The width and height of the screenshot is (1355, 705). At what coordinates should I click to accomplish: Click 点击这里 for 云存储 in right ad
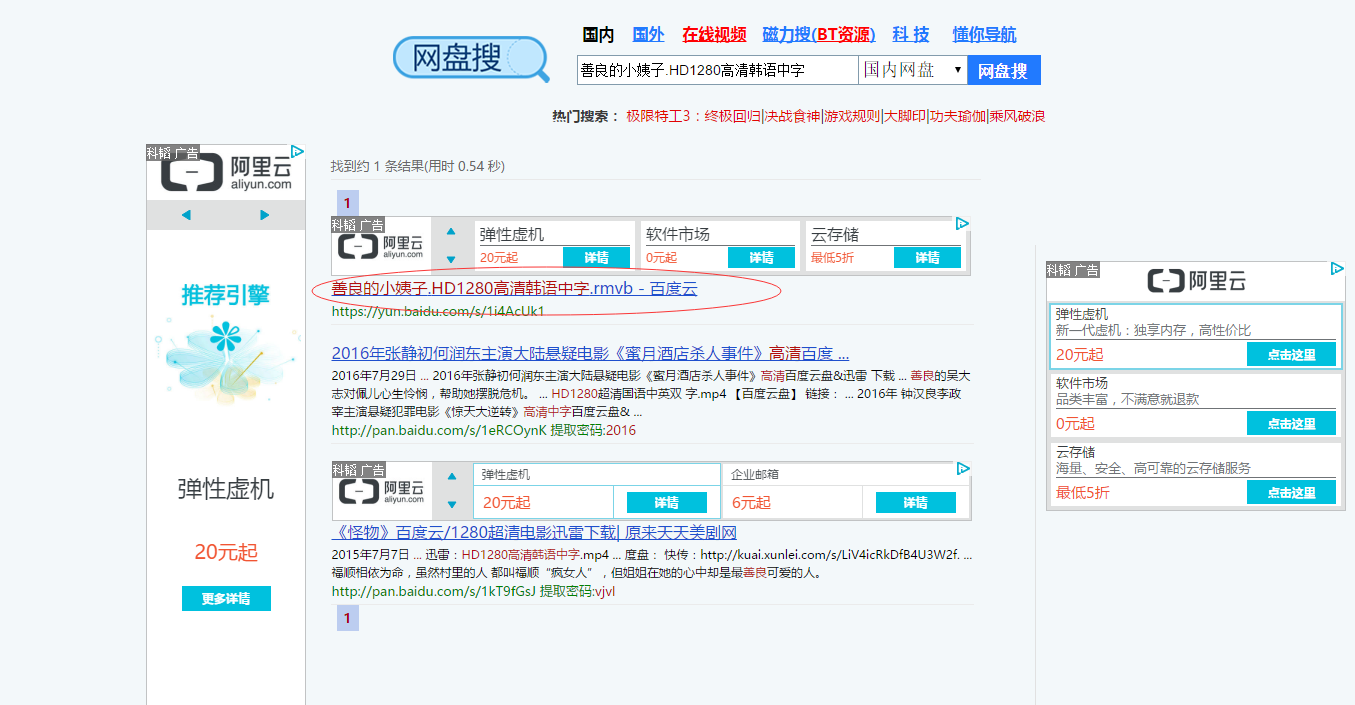coord(1291,492)
